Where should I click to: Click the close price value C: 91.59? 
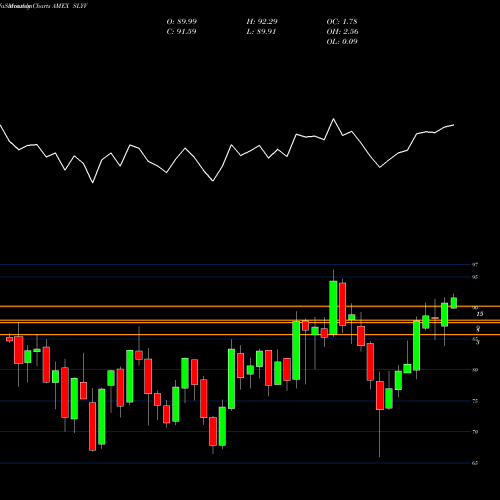pos(181,32)
